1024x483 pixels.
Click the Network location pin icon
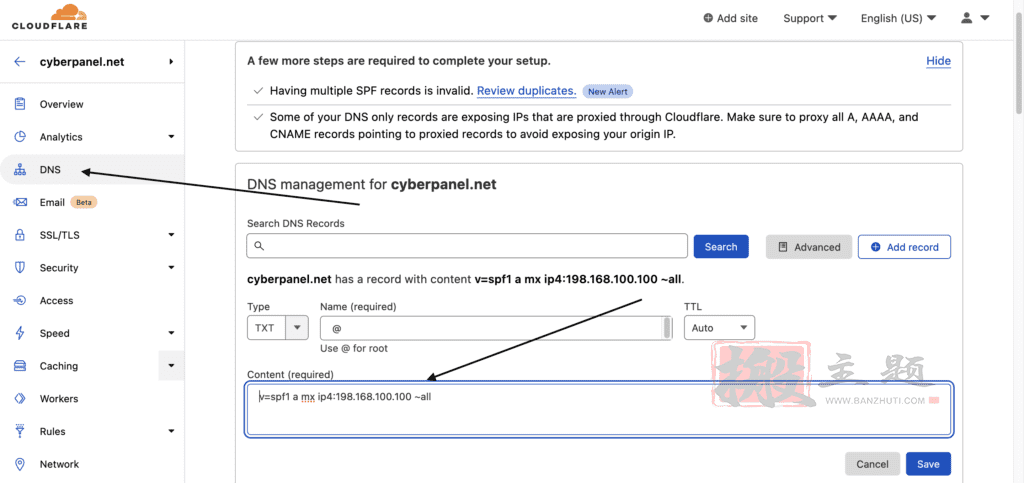[x=20, y=464]
